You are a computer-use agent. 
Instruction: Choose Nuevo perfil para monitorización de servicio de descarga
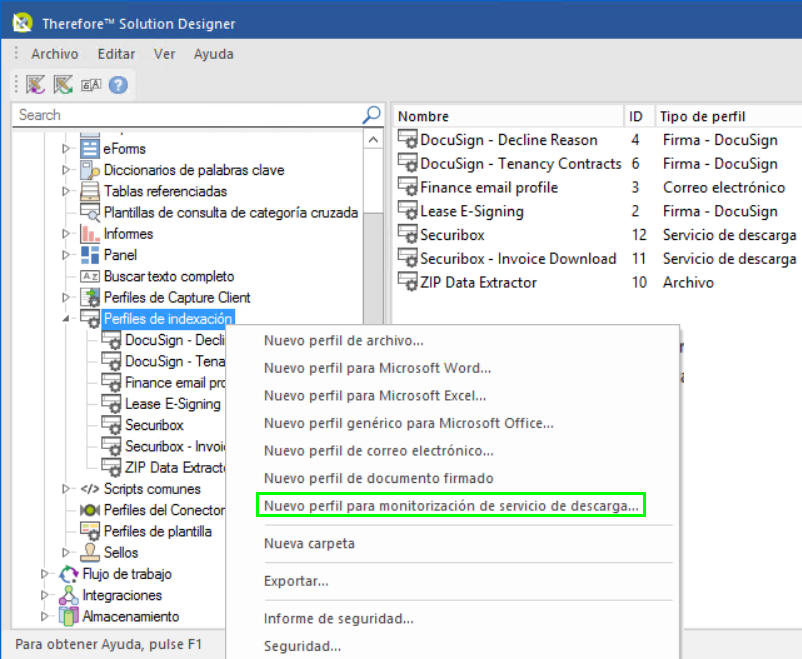[x=453, y=506]
